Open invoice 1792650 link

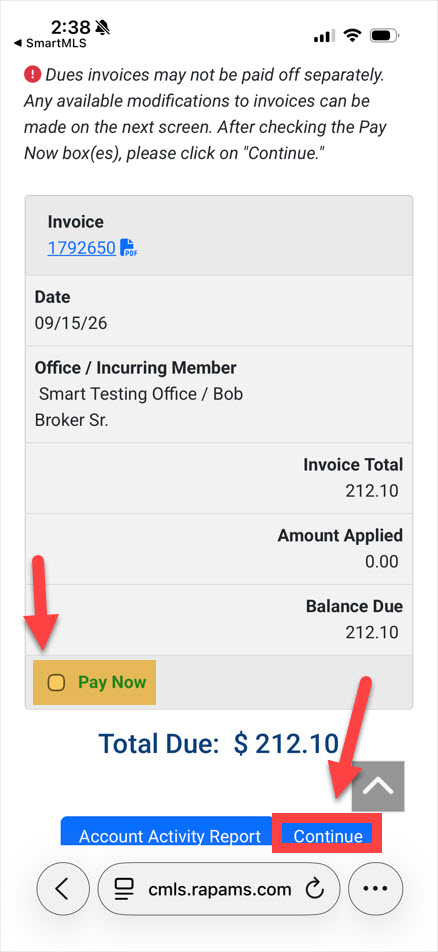(x=81, y=248)
